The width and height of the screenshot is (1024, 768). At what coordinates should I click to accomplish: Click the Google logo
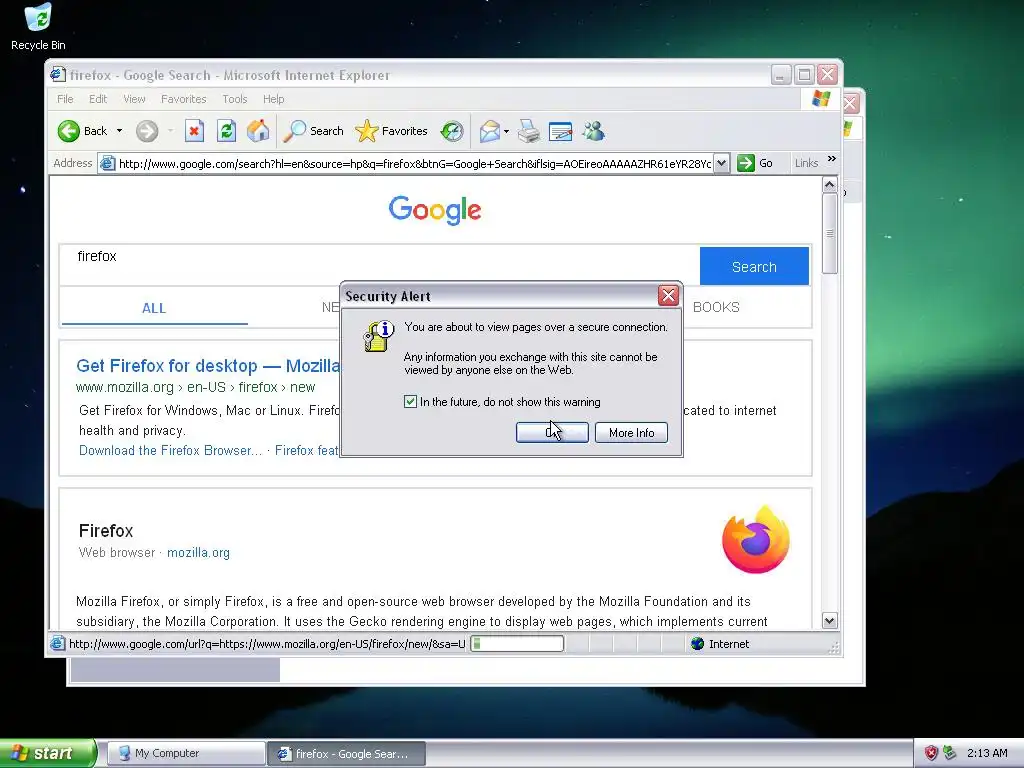(x=435, y=210)
